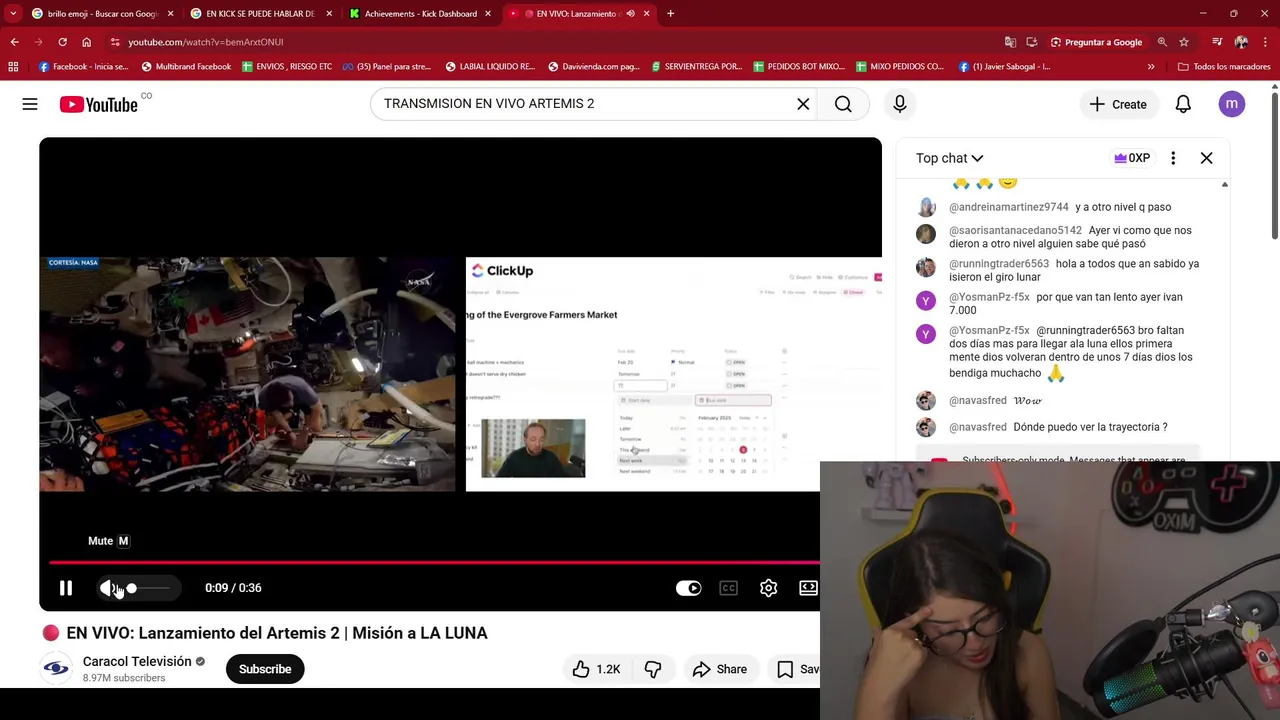Open the Multibrand Facebook bookmark
This screenshot has height=720, width=1280.
[186, 67]
